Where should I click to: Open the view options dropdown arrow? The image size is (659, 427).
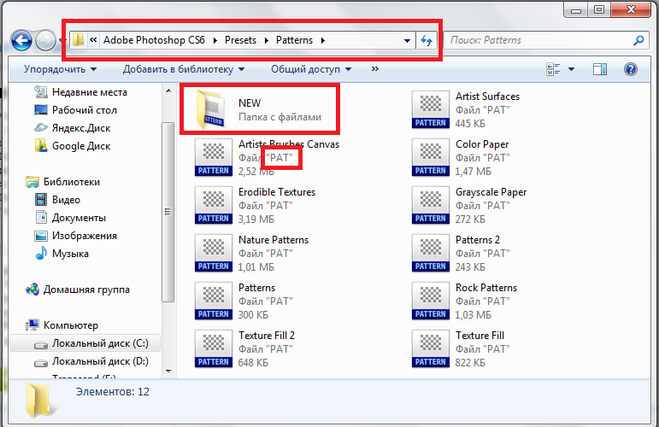[571, 69]
